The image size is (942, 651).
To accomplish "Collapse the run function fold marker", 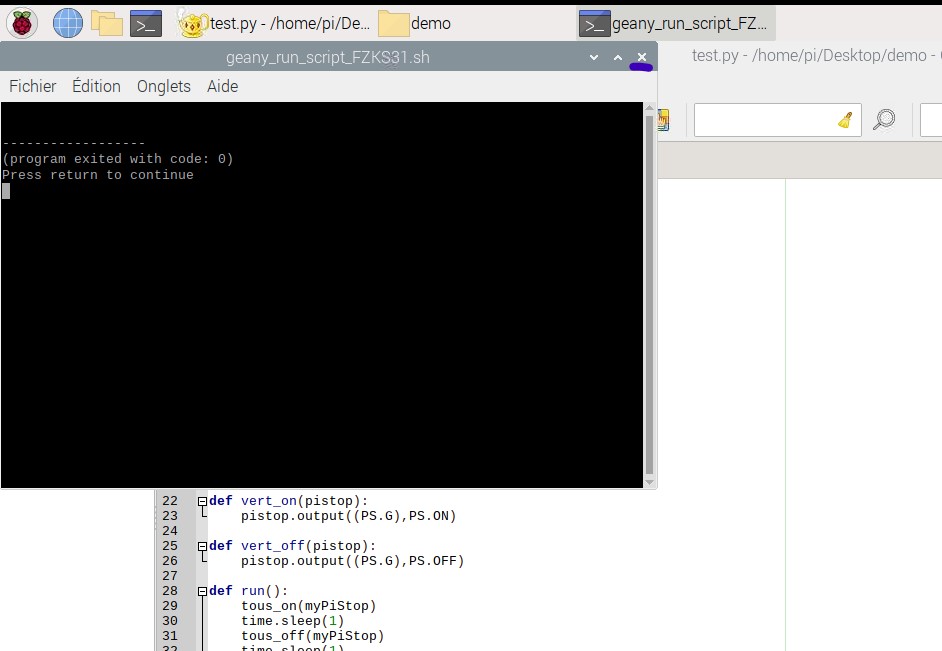I will click(202, 591).
